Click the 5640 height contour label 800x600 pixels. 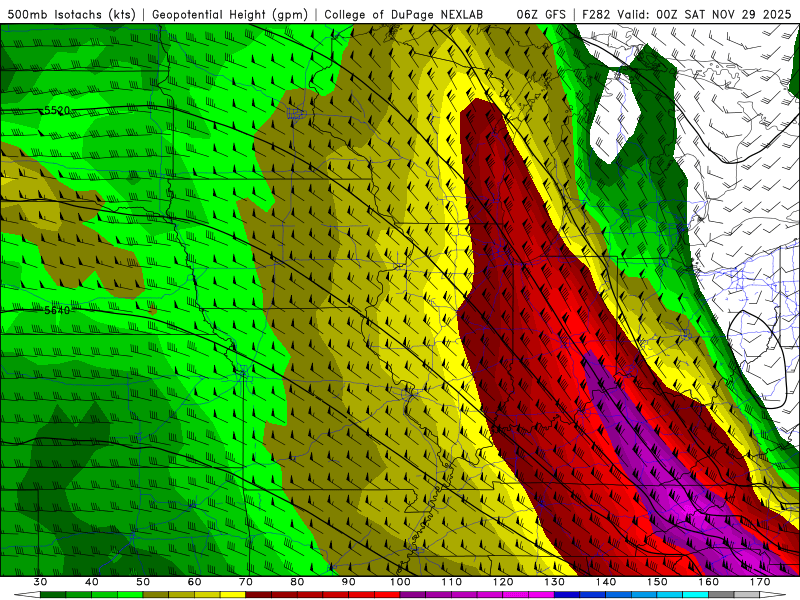57,310
